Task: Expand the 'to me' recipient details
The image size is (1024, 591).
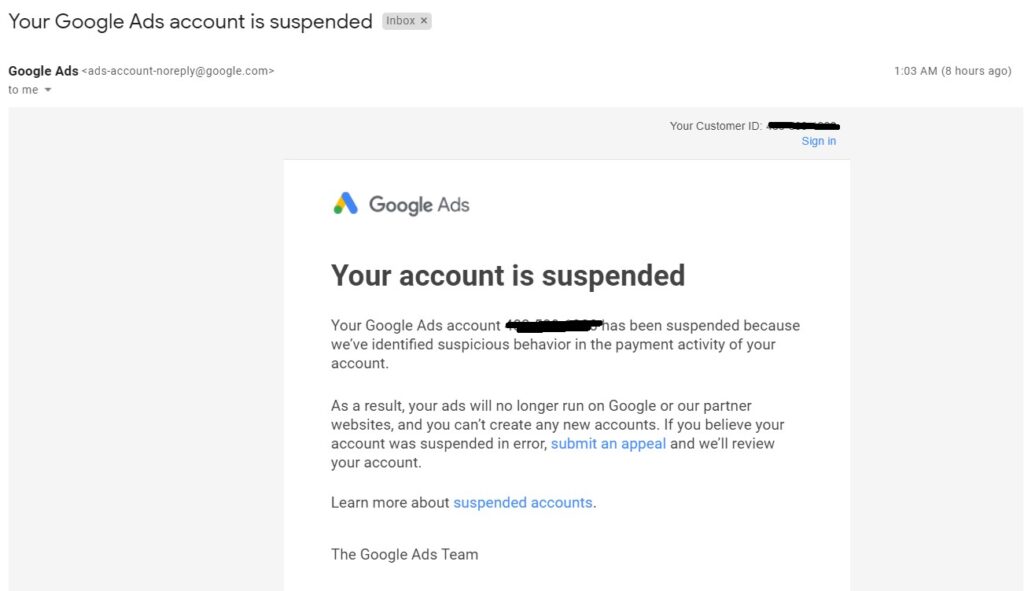Action: pos(22,89)
